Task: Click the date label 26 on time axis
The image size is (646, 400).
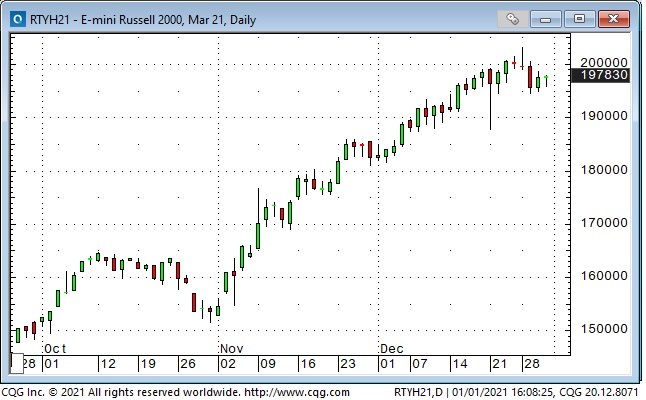Action: pos(188,364)
